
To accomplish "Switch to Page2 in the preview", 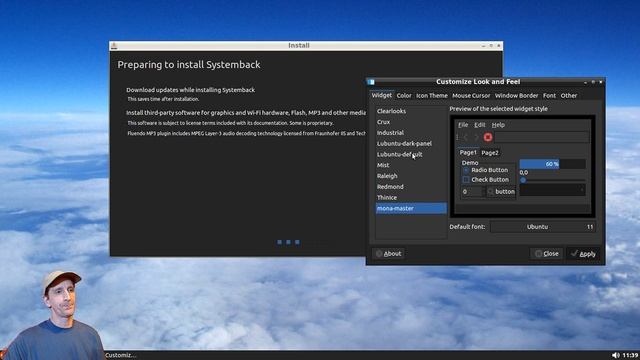I will [490, 153].
